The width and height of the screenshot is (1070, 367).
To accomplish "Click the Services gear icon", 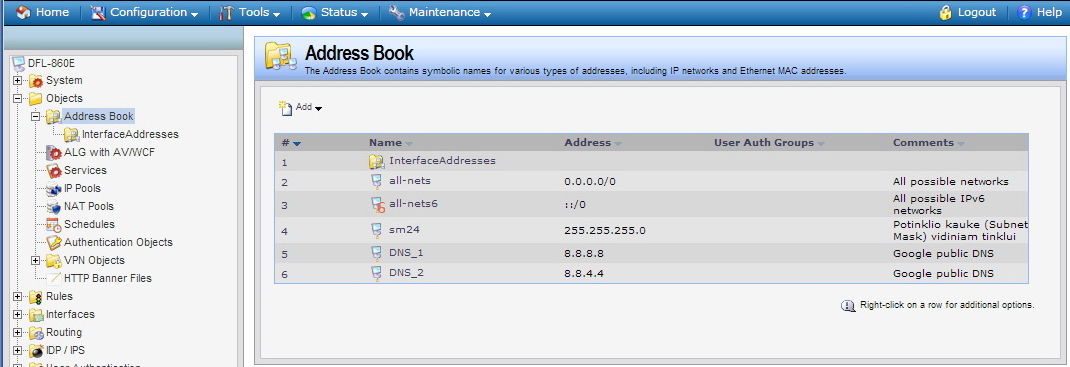I will click(54, 171).
